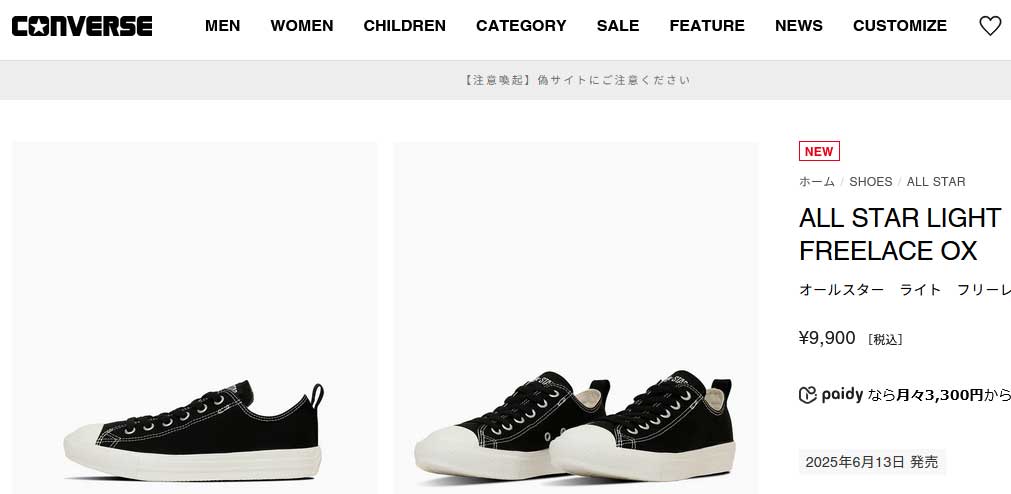The height and width of the screenshot is (494, 1011).
Task: View the pair of shoes image
Action: point(576,318)
